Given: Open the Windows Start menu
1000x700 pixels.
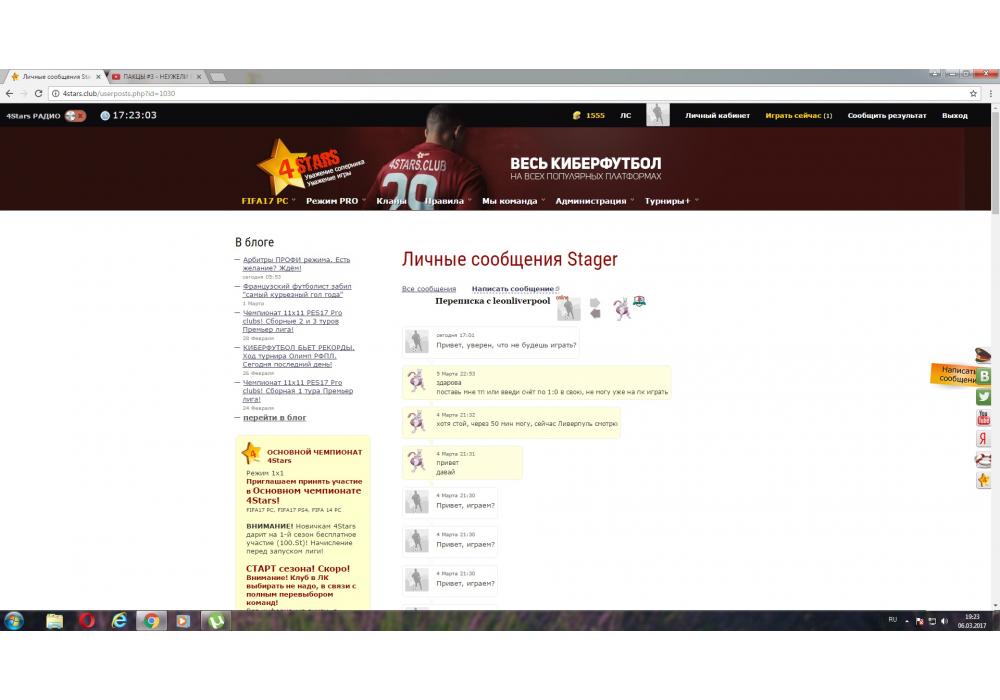Looking at the screenshot, I should 14,620.
